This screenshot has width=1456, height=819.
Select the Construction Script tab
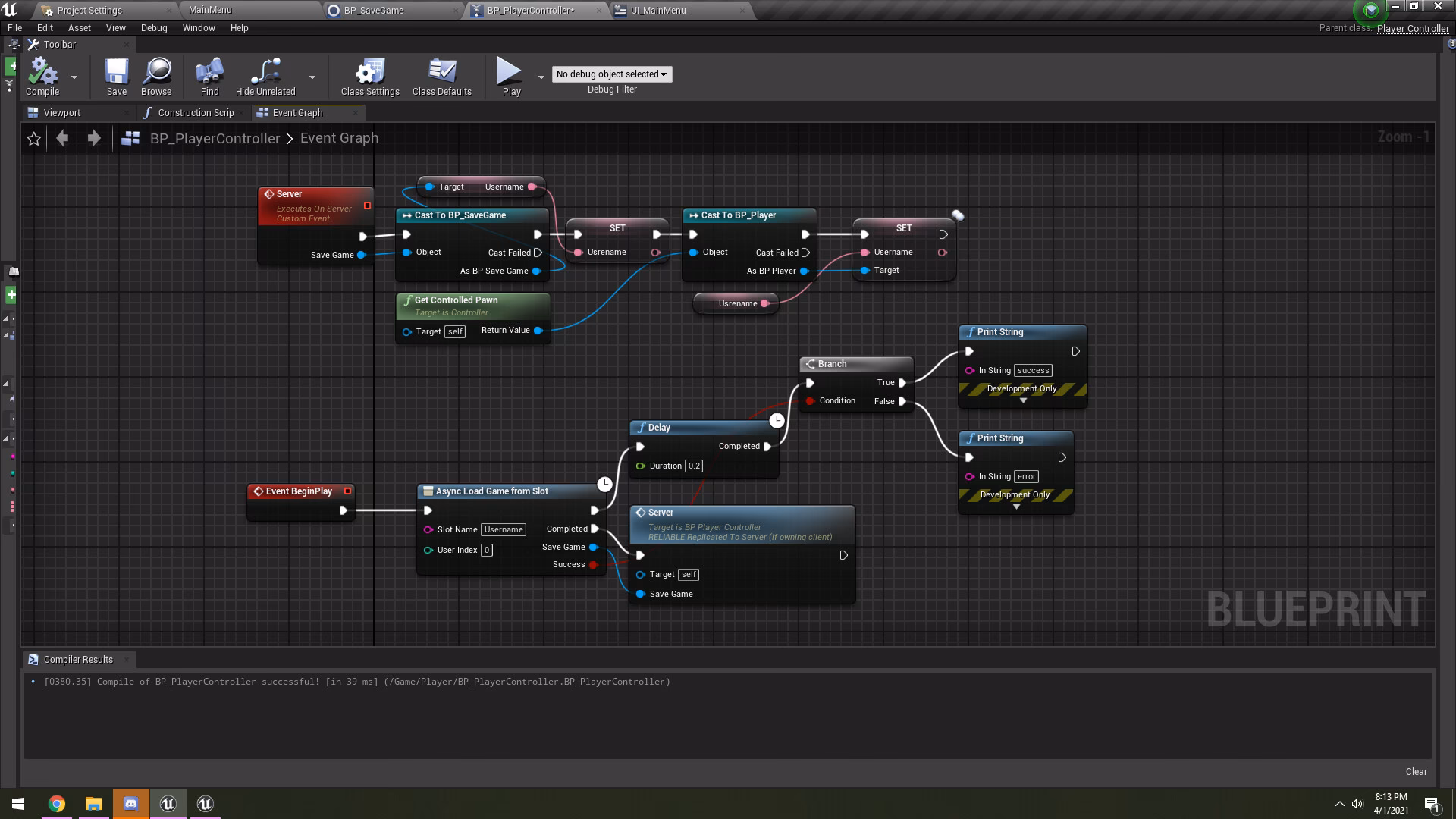point(194,112)
